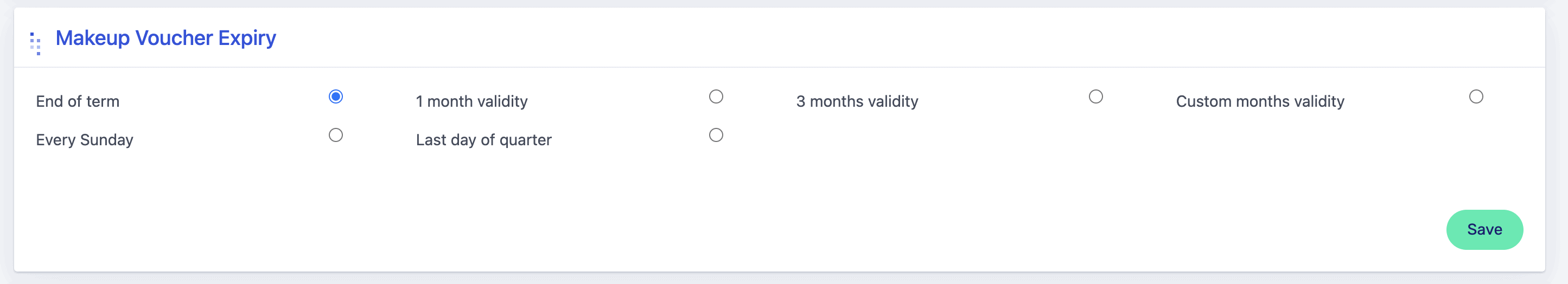Click the Last day of quarter label

(483, 140)
